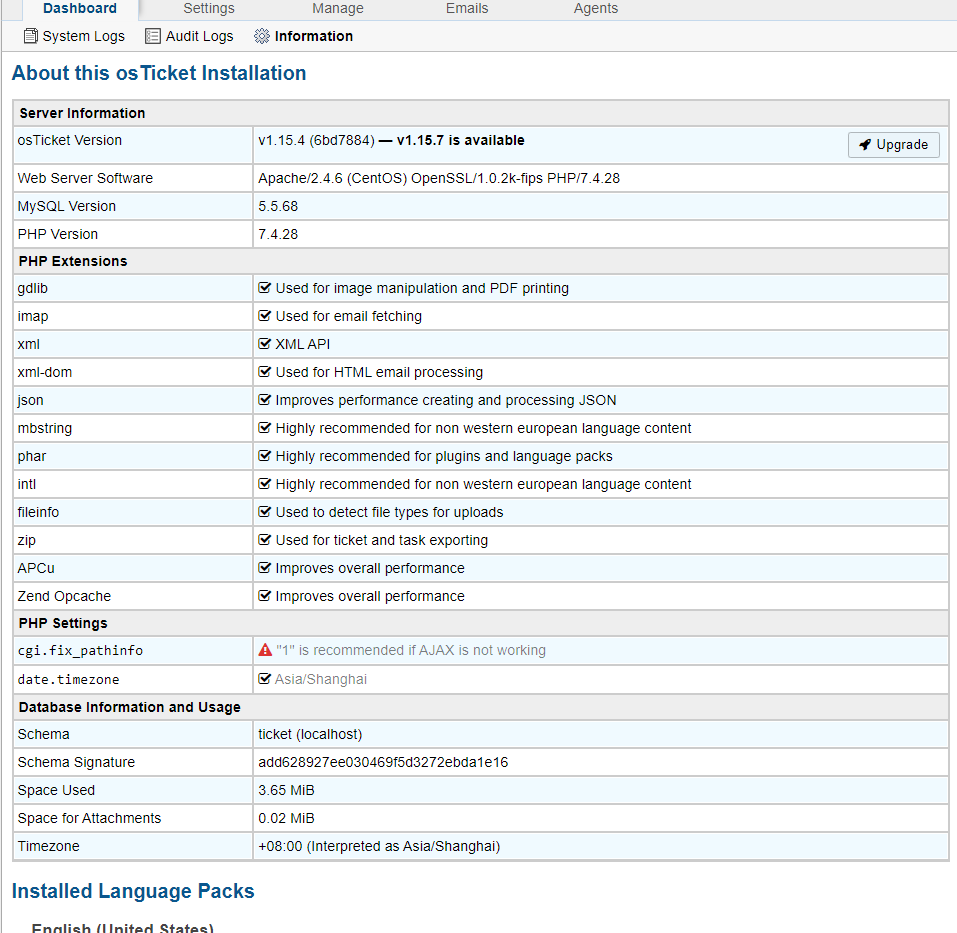The height and width of the screenshot is (933, 957).
Task: Click the 'APCu' extension name
Action: pyautogui.click(x=36, y=568)
